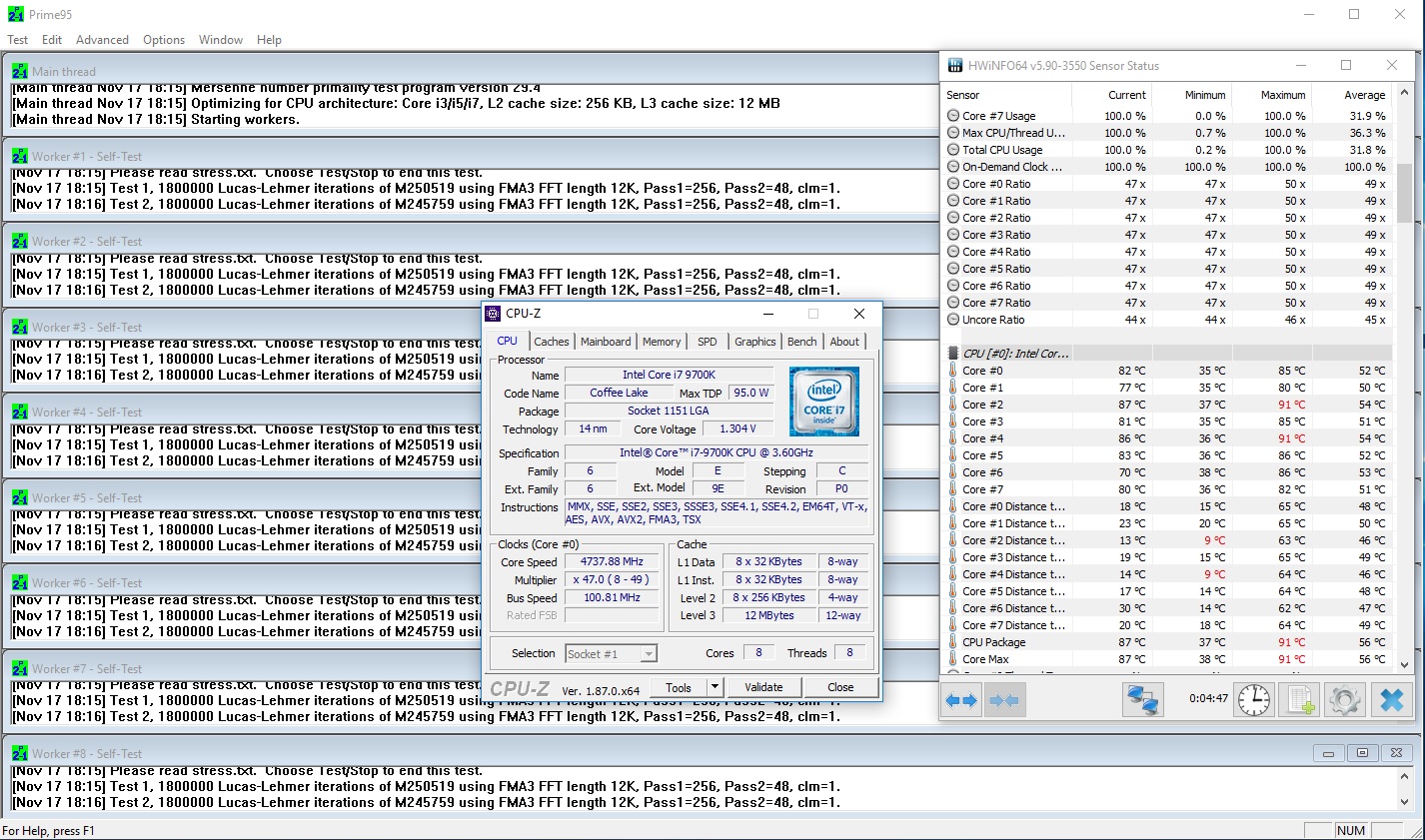Click the NUM indicator in status bar
The width and height of the screenshot is (1425, 840).
point(1351,830)
